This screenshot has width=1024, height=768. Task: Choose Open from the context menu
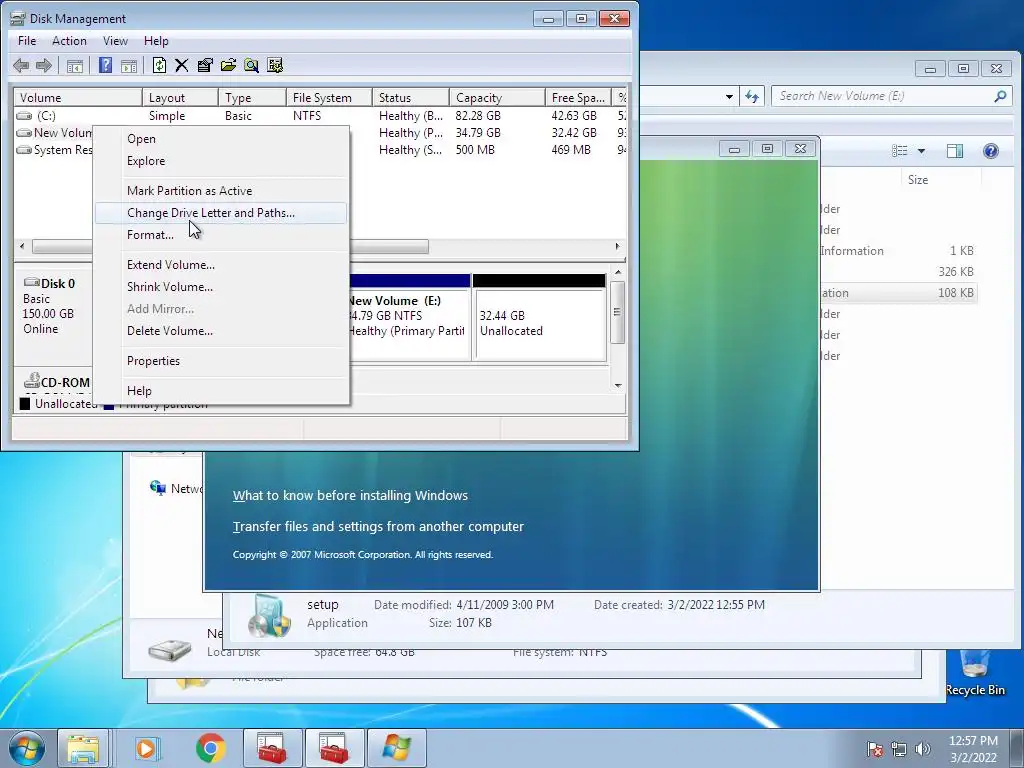(221, 138)
